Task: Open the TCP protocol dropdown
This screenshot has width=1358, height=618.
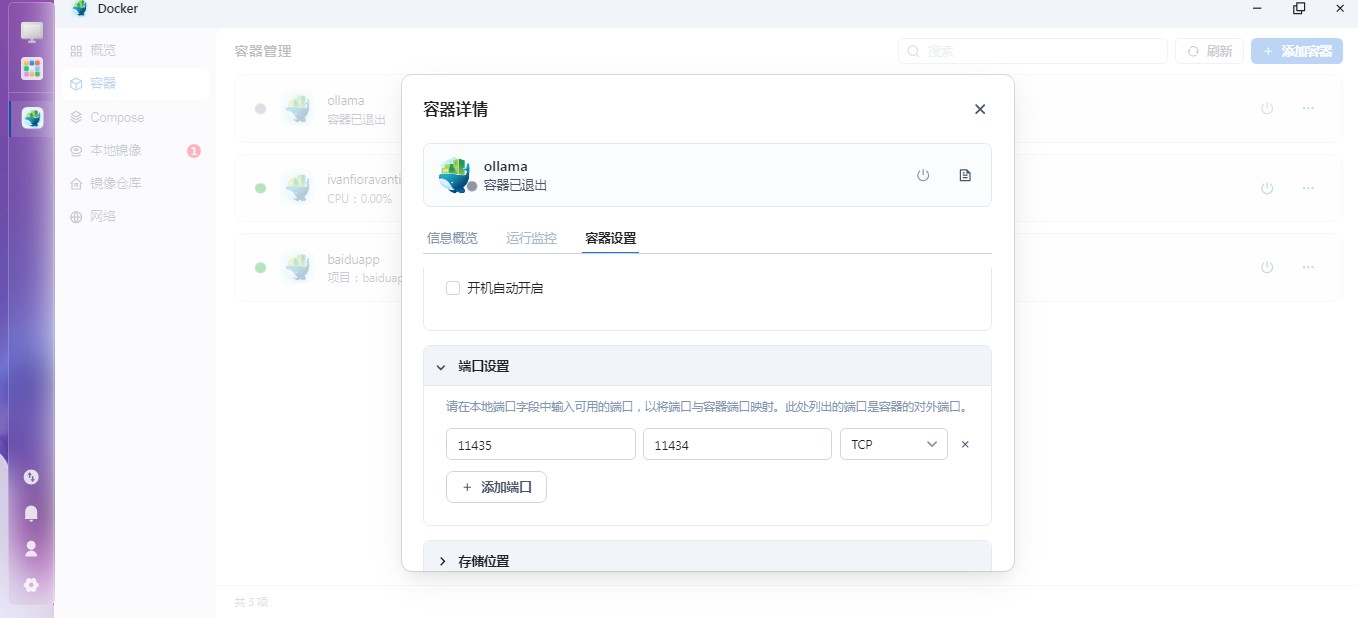Action: point(894,444)
